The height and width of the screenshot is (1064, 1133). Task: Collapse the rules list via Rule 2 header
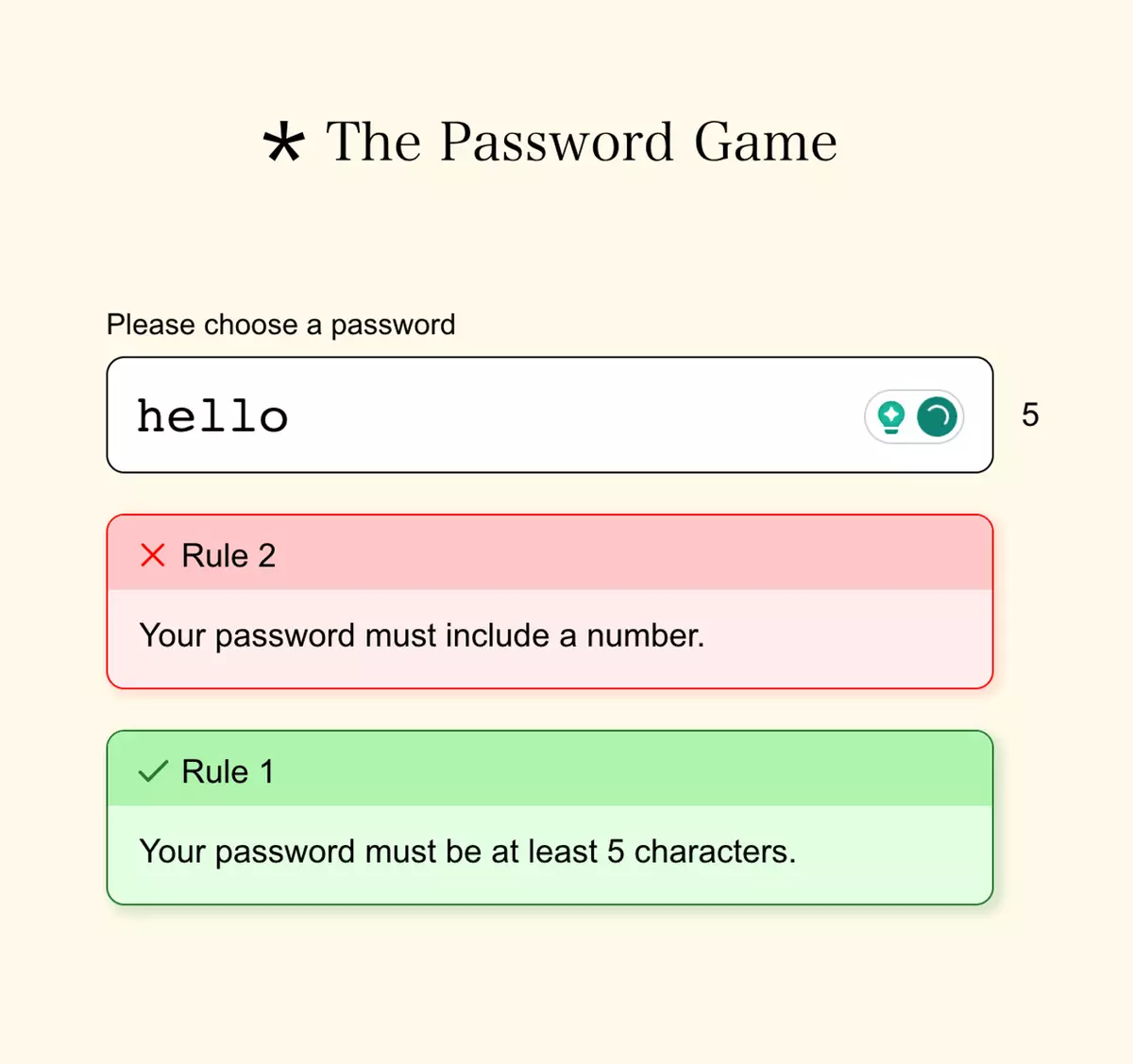(550, 555)
